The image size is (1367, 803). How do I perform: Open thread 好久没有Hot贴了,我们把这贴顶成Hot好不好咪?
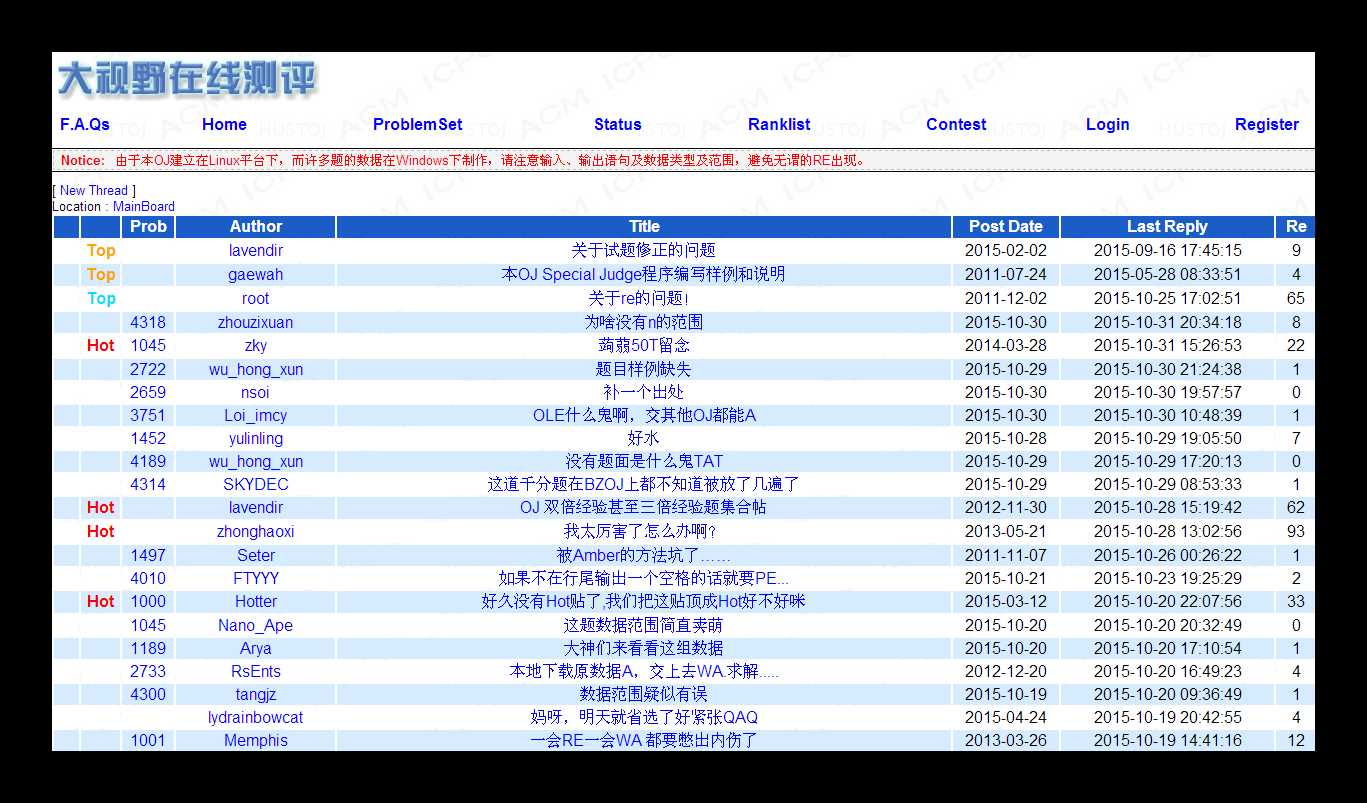tap(644, 601)
